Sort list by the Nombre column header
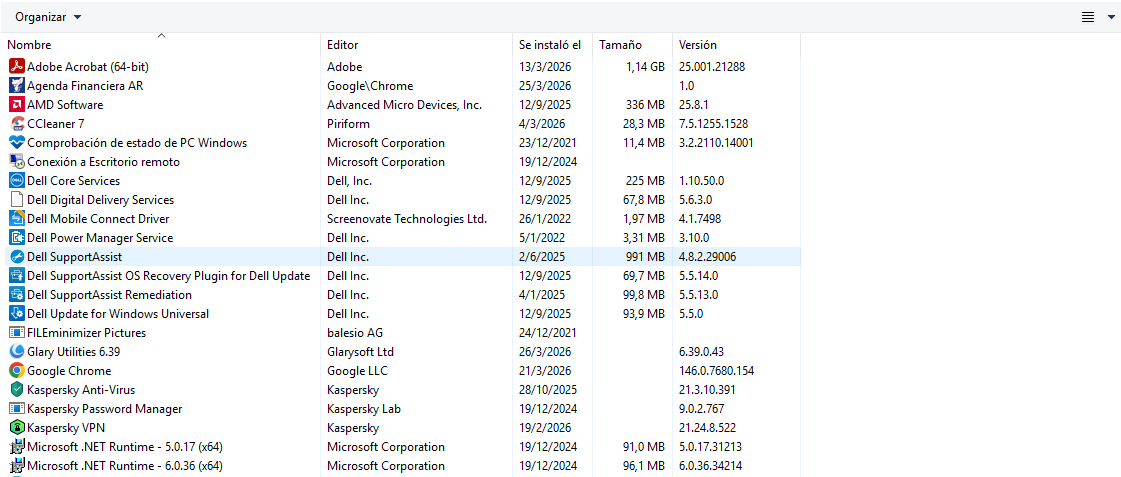 pyautogui.click(x=29, y=45)
